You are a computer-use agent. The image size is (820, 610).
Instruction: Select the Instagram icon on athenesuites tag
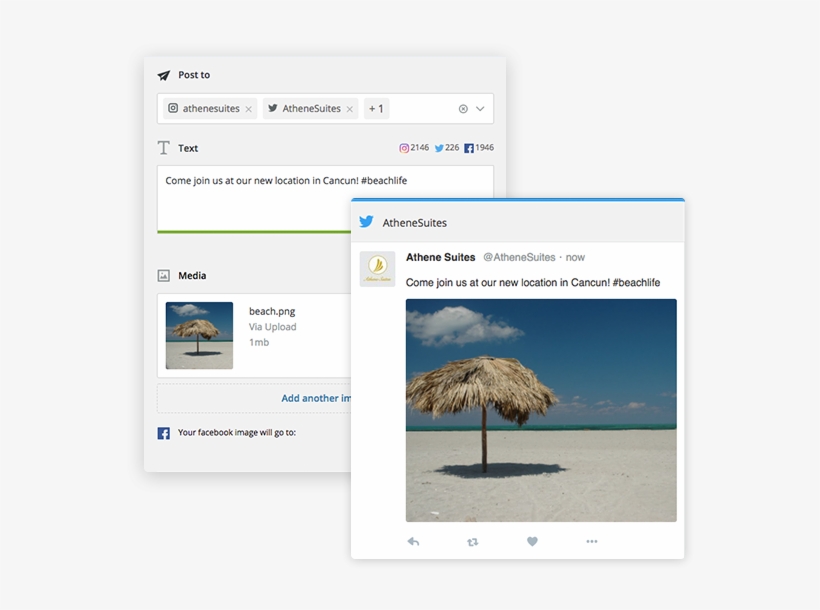point(173,108)
